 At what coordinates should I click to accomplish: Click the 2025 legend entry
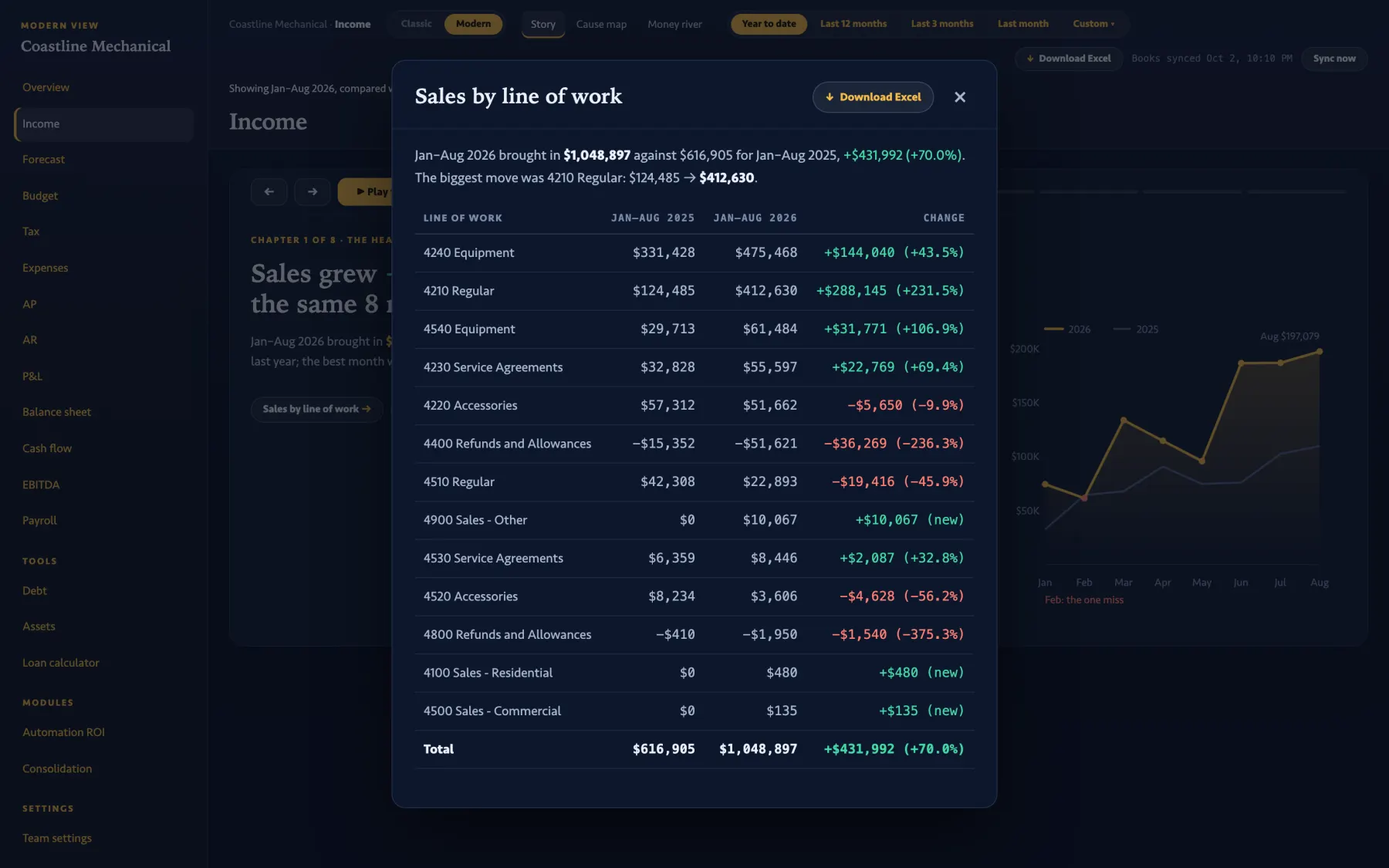pyautogui.click(x=1136, y=329)
